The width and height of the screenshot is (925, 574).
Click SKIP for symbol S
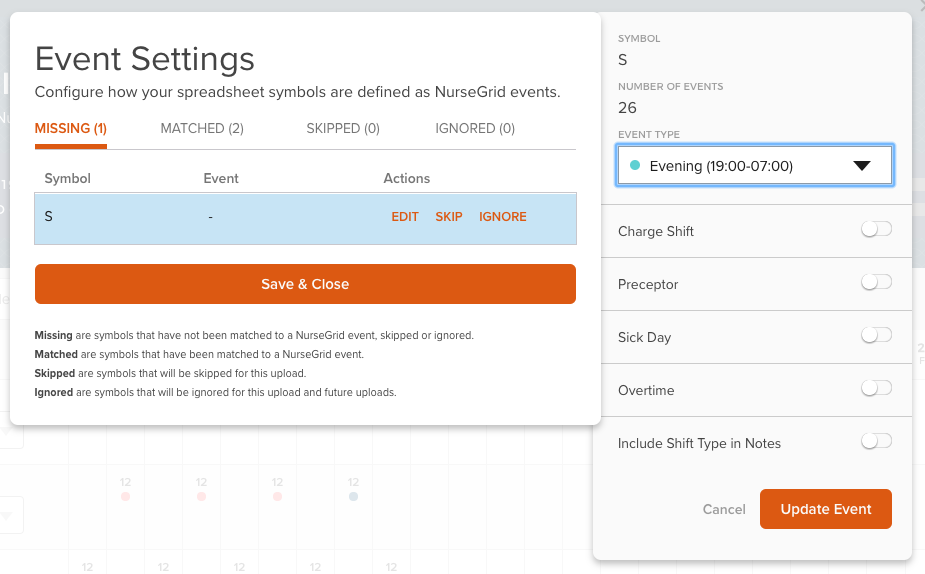(x=449, y=217)
